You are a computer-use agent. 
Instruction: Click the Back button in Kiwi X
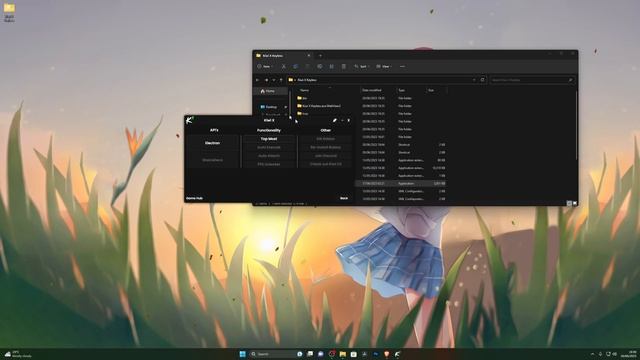(x=344, y=198)
